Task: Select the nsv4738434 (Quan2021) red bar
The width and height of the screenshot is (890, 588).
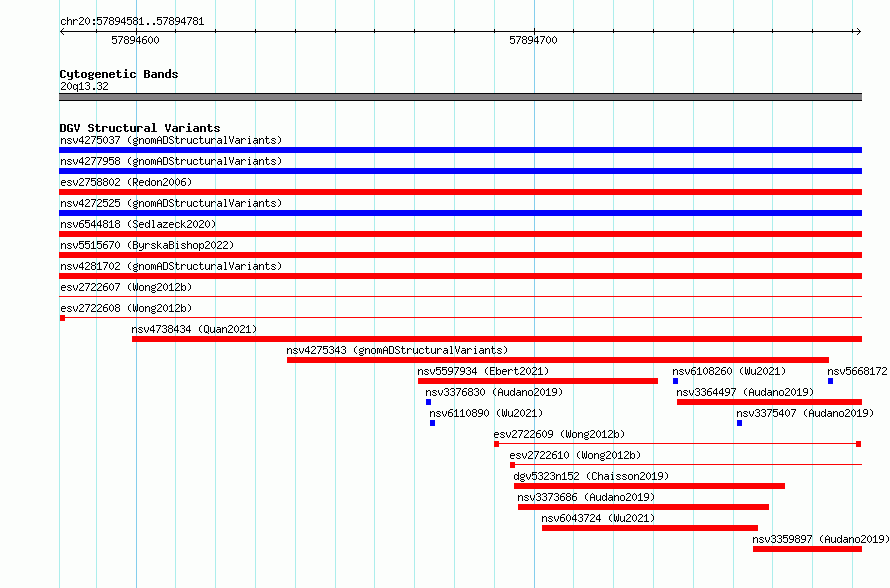Action: point(497,339)
